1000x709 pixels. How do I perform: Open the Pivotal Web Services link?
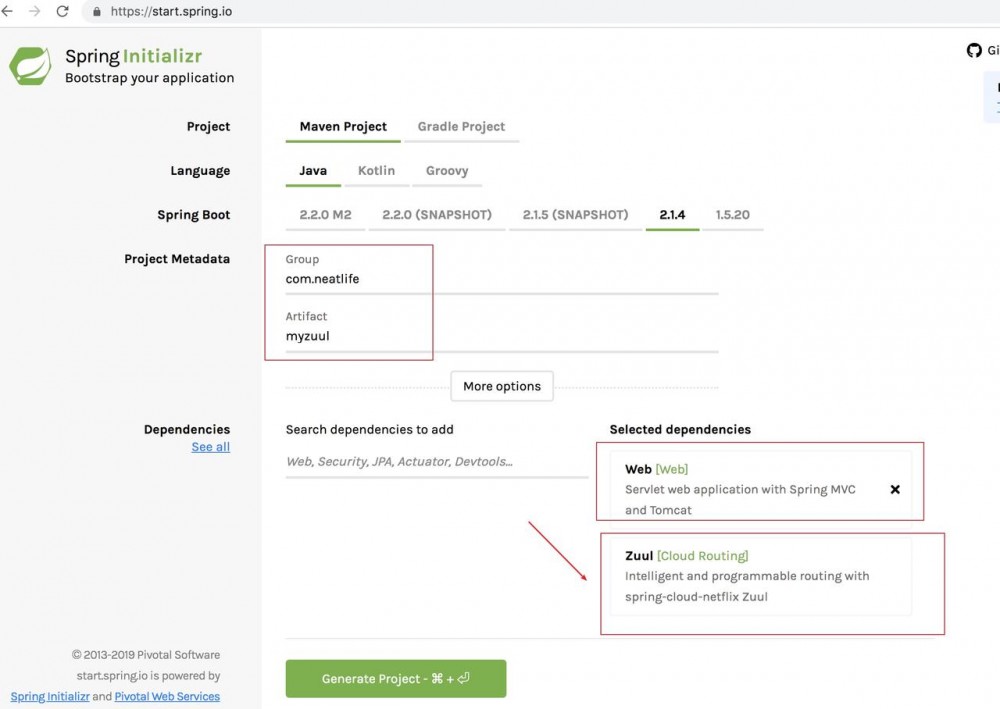[x=167, y=696]
